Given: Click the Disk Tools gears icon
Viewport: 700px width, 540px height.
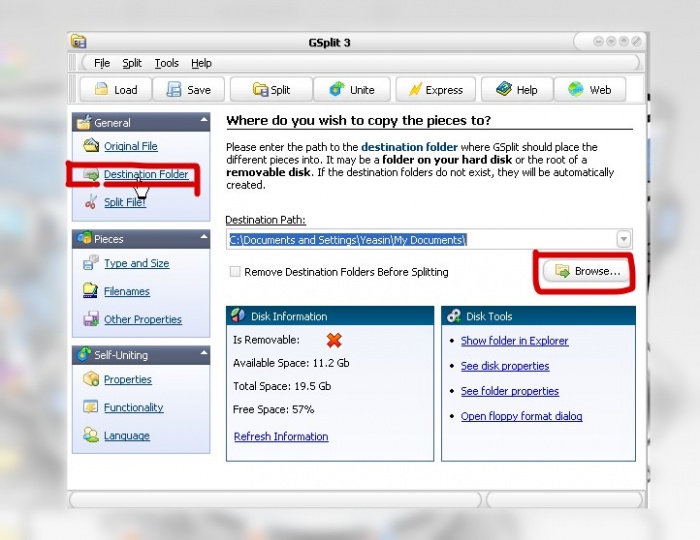Looking at the screenshot, I should pyautogui.click(x=454, y=316).
